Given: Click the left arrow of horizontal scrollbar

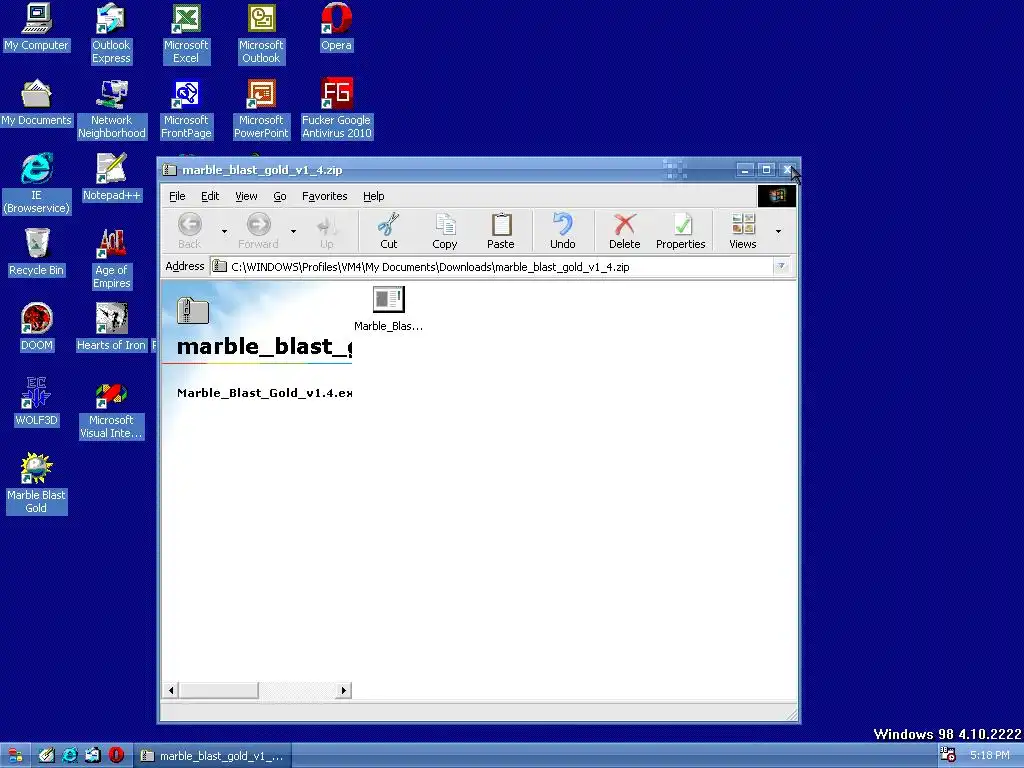Looking at the screenshot, I should [171, 690].
